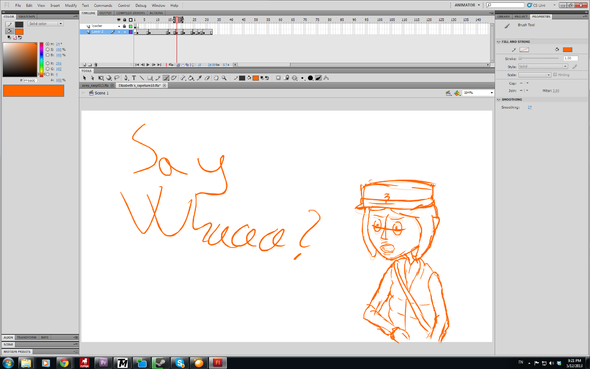The width and height of the screenshot is (590, 369).
Task: Select the Zoom magnifier tool
Action: tap(224, 78)
